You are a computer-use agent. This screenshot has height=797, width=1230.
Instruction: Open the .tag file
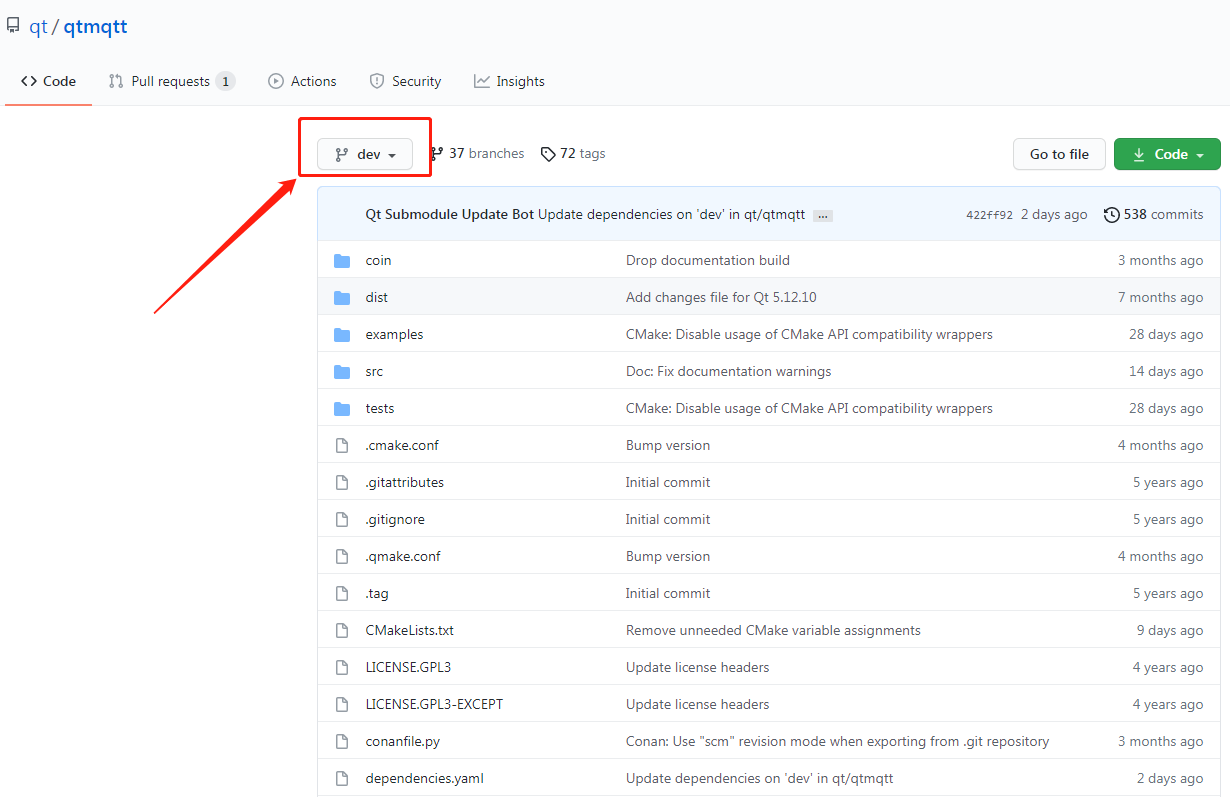[x=377, y=594]
